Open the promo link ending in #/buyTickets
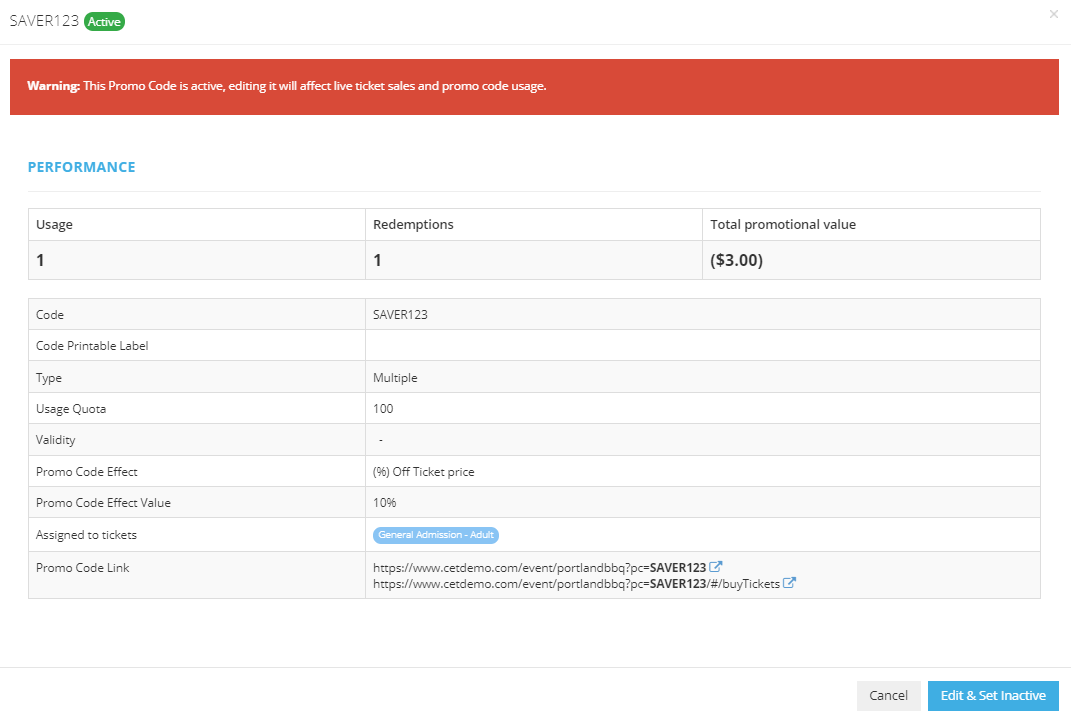This screenshot has width=1071, height=719. 576,584
